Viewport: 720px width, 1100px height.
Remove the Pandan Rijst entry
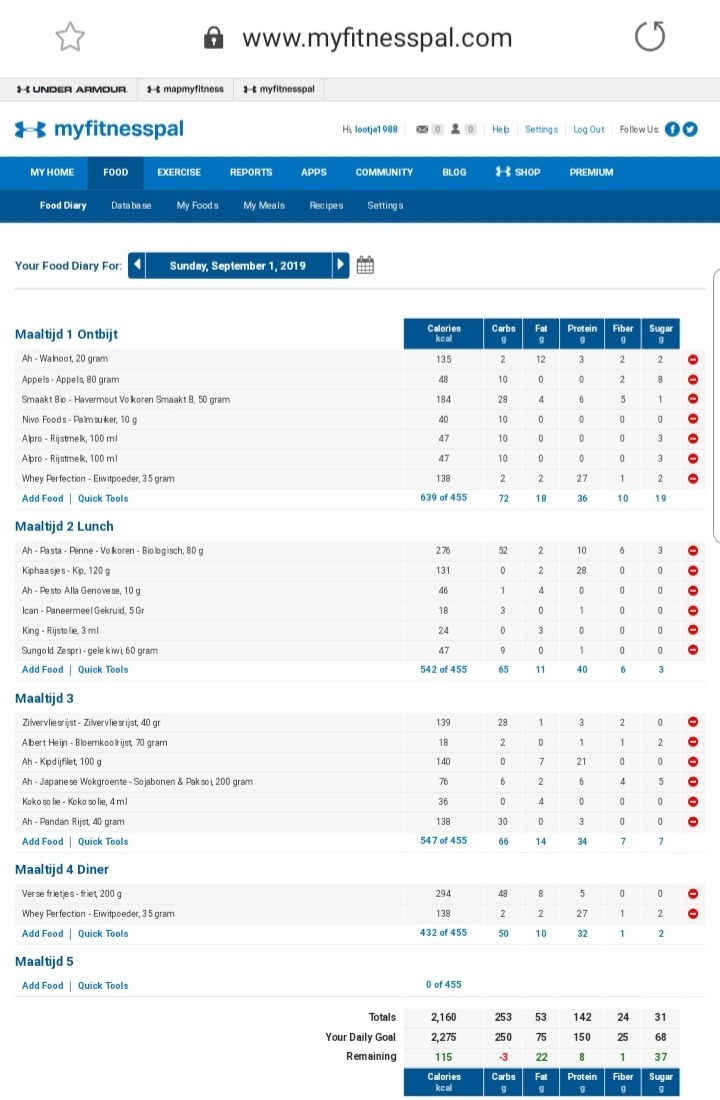click(693, 821)
